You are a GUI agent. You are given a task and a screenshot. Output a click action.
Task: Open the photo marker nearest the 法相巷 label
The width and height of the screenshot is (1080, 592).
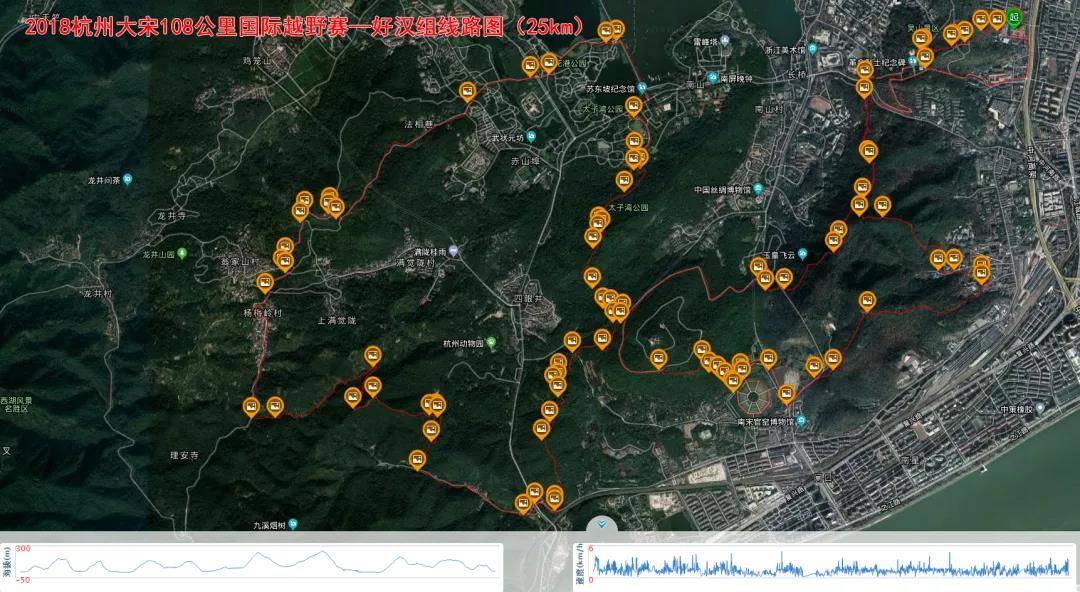pos(468,92)
